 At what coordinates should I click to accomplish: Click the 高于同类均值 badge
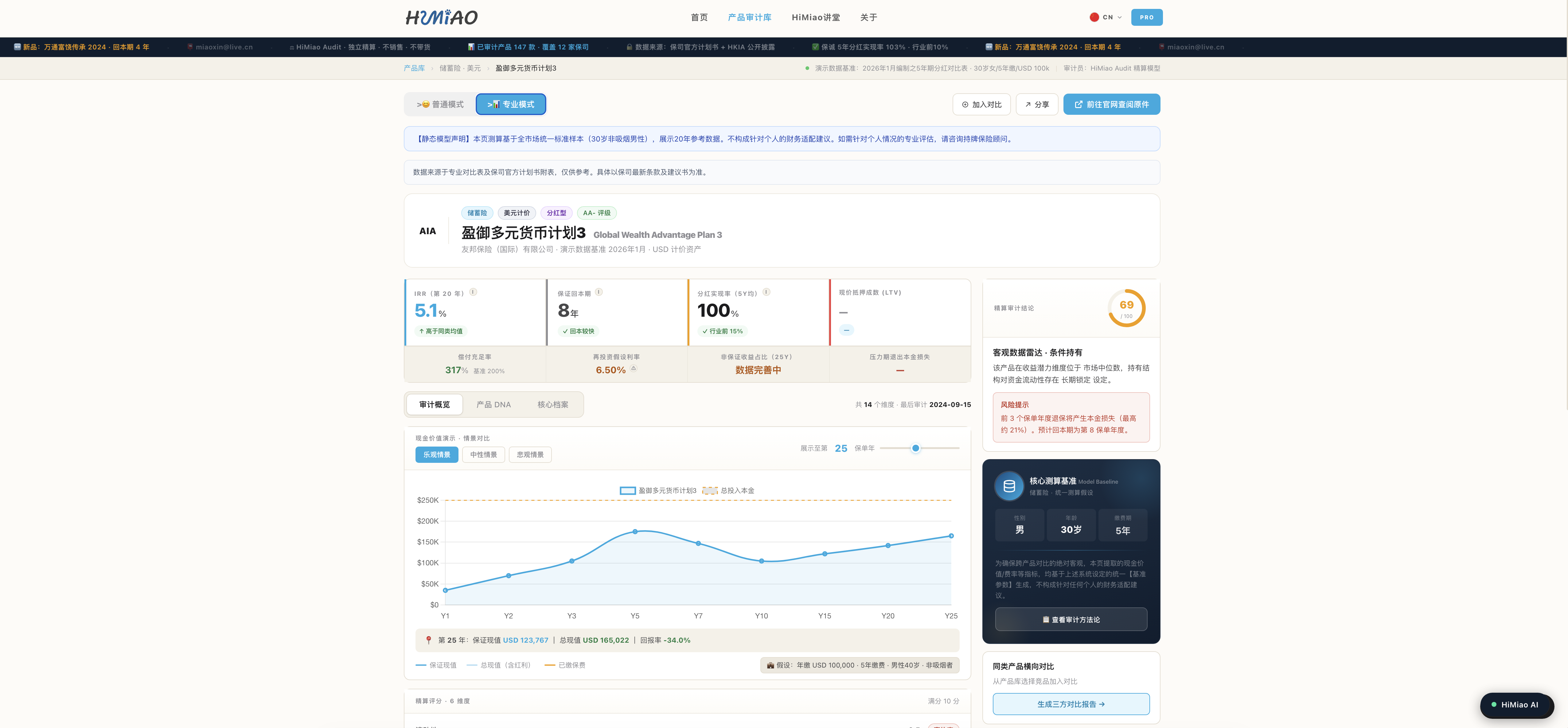441,331
